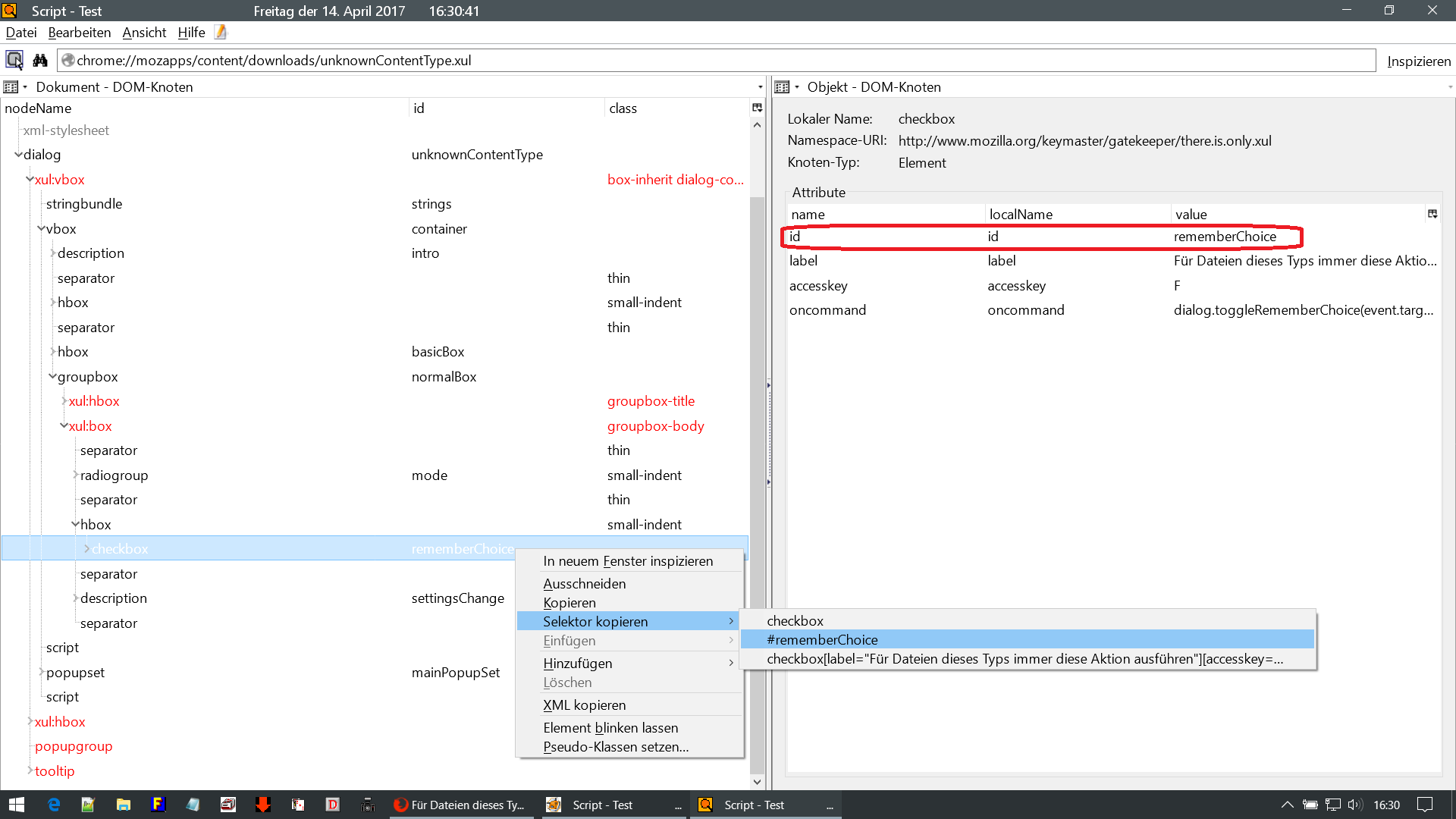Click the binoculars find icon
This screenshot has width=1456, height=819.
[40, 60]
